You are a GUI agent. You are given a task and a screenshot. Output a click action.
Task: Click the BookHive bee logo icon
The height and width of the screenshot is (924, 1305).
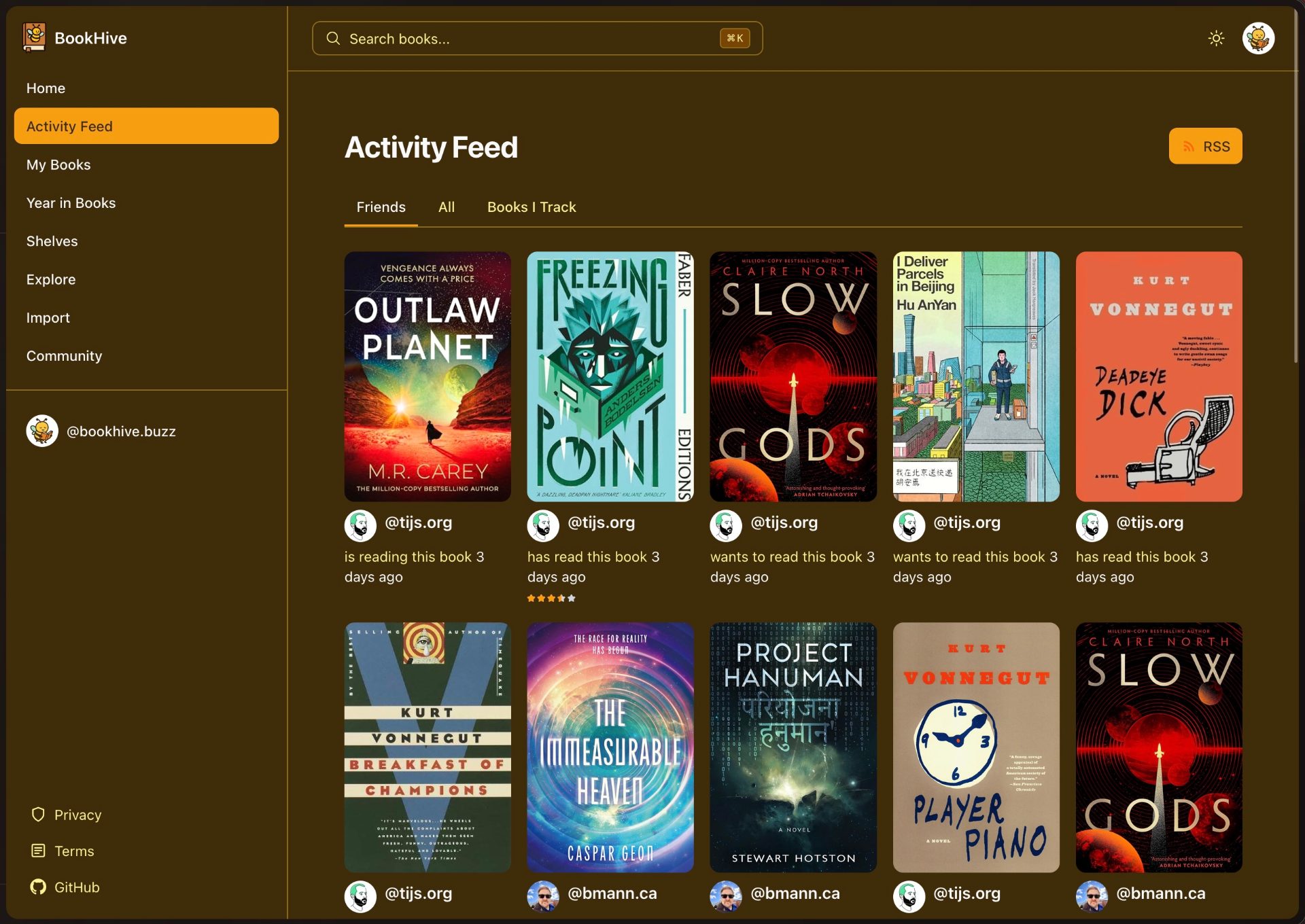pyautogui.click(x=34, y=37)
